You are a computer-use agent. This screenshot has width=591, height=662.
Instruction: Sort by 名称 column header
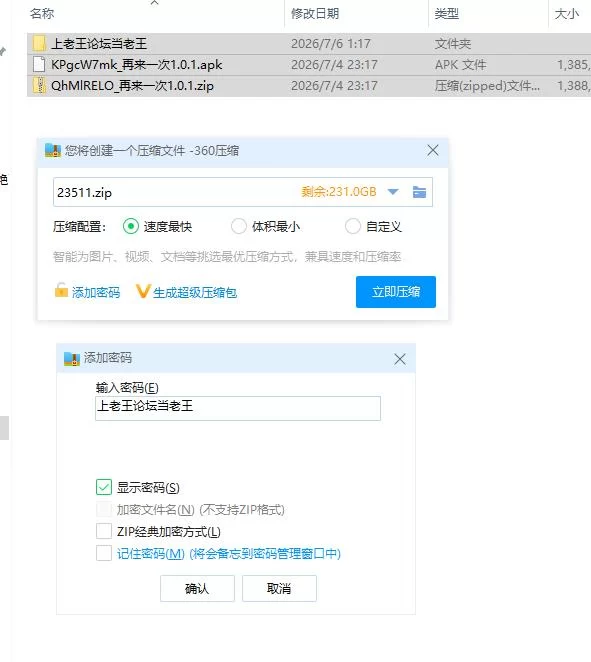pyautogui.click(x=42, y=14)
